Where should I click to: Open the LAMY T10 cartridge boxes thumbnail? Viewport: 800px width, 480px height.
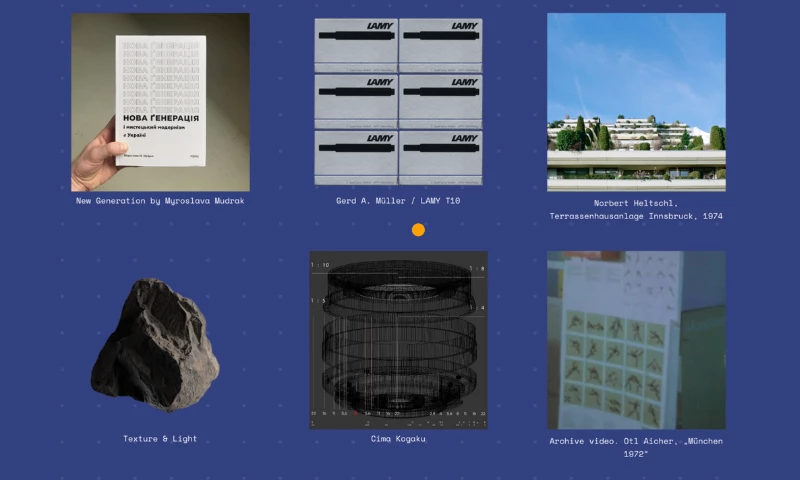point(398,102)
